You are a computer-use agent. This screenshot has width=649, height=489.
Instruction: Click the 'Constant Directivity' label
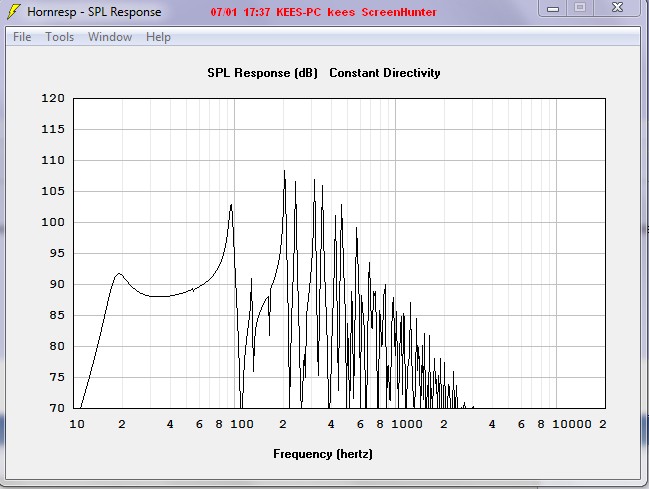385,73
